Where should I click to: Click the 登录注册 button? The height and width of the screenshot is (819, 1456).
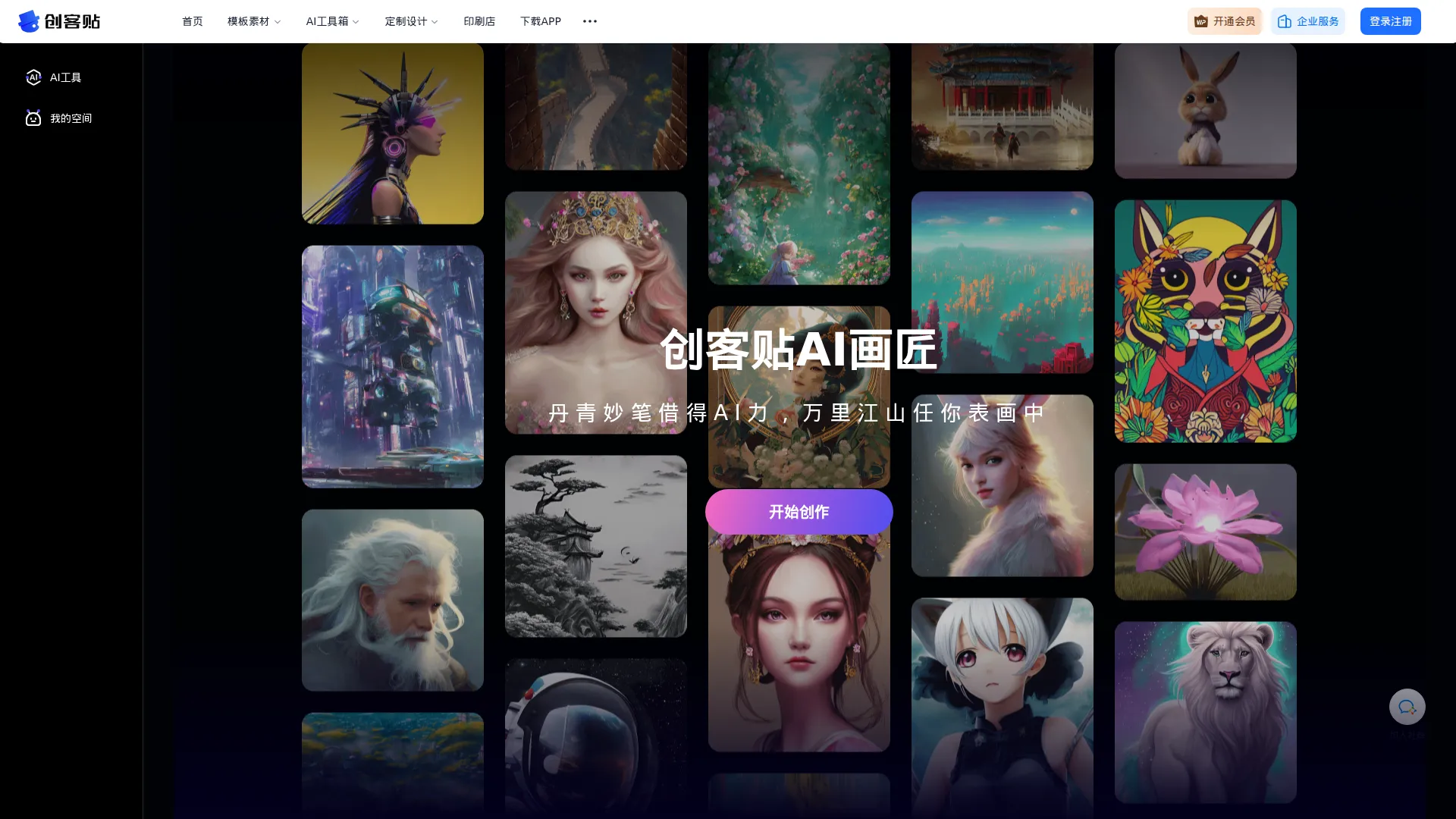1391,21
